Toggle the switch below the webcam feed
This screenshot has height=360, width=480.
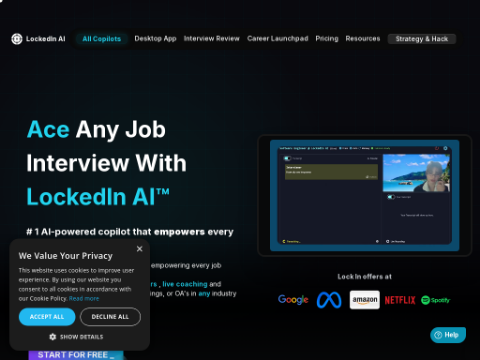point(391,197)
